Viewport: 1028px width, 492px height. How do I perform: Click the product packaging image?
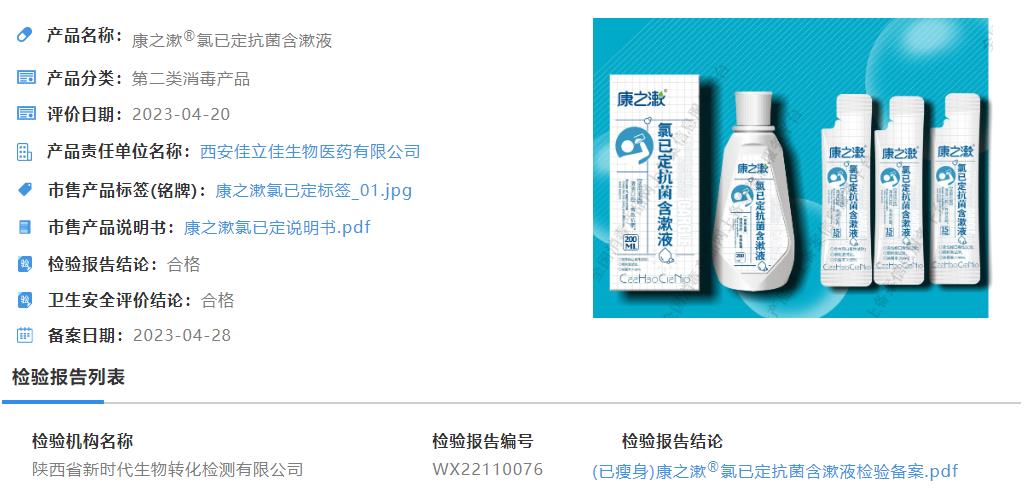coord(790,168)
